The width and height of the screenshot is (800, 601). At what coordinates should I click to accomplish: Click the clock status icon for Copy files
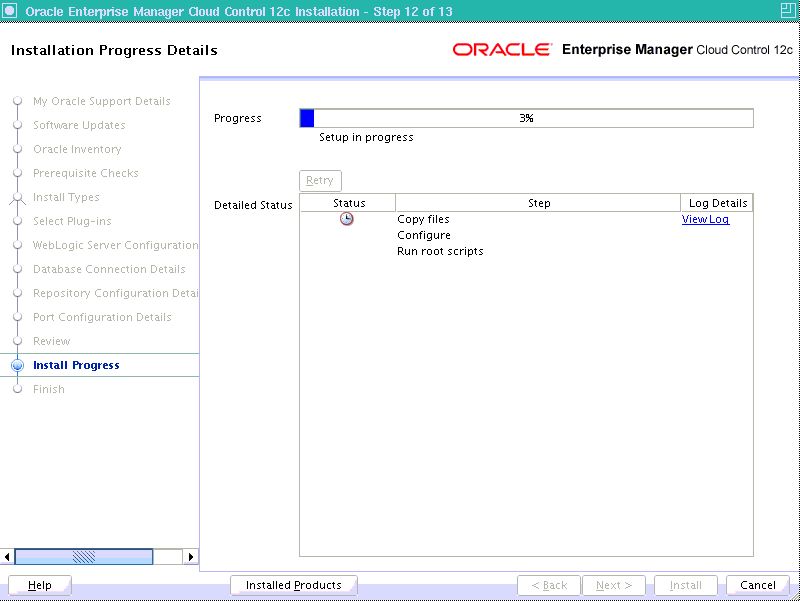point(346,219)
